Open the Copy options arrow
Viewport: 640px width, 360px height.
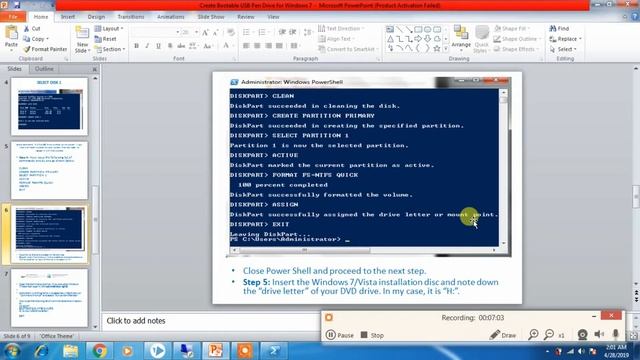pyautogui.click(x=47, y=39)
